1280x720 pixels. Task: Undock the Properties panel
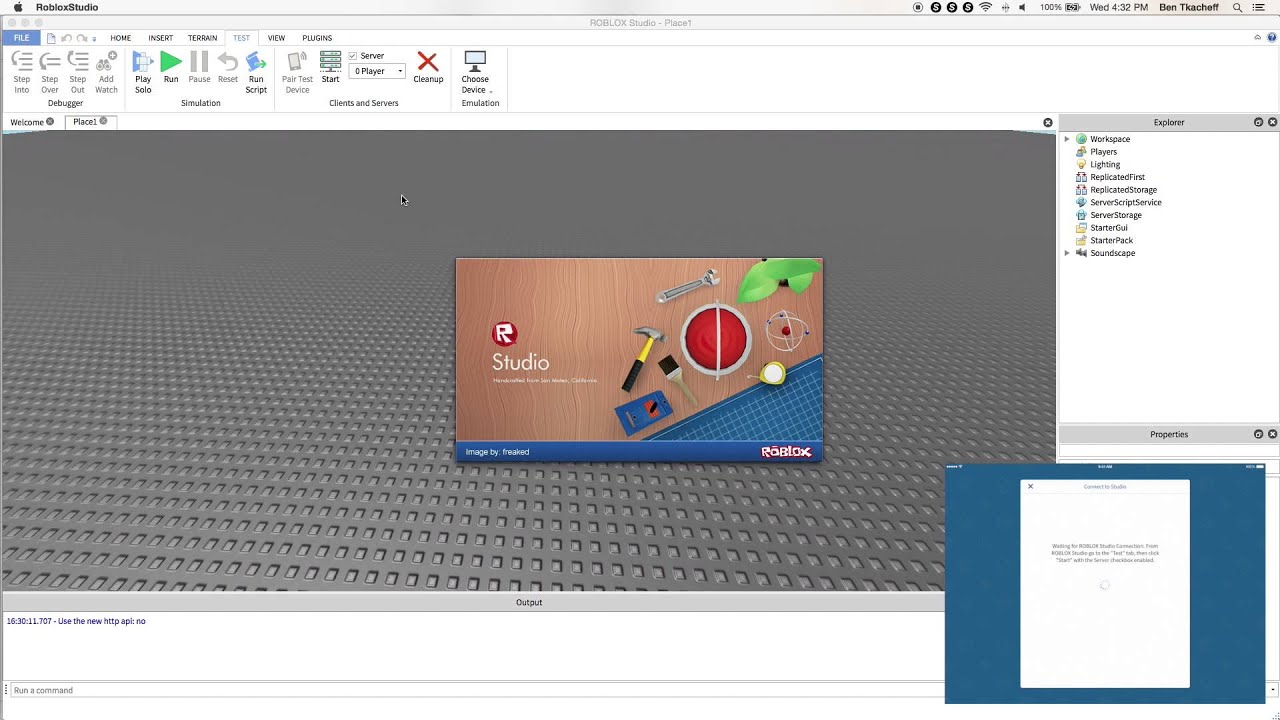pos(1258,434)
